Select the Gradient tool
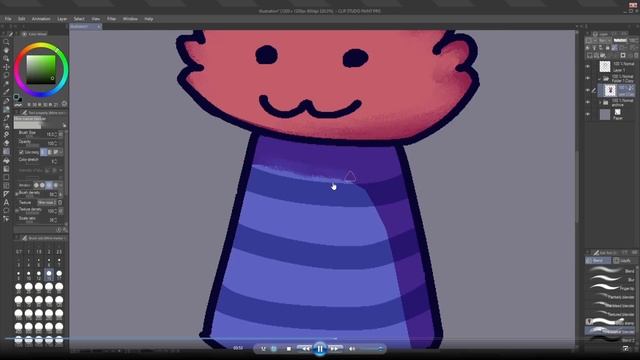 pos(6,169)
